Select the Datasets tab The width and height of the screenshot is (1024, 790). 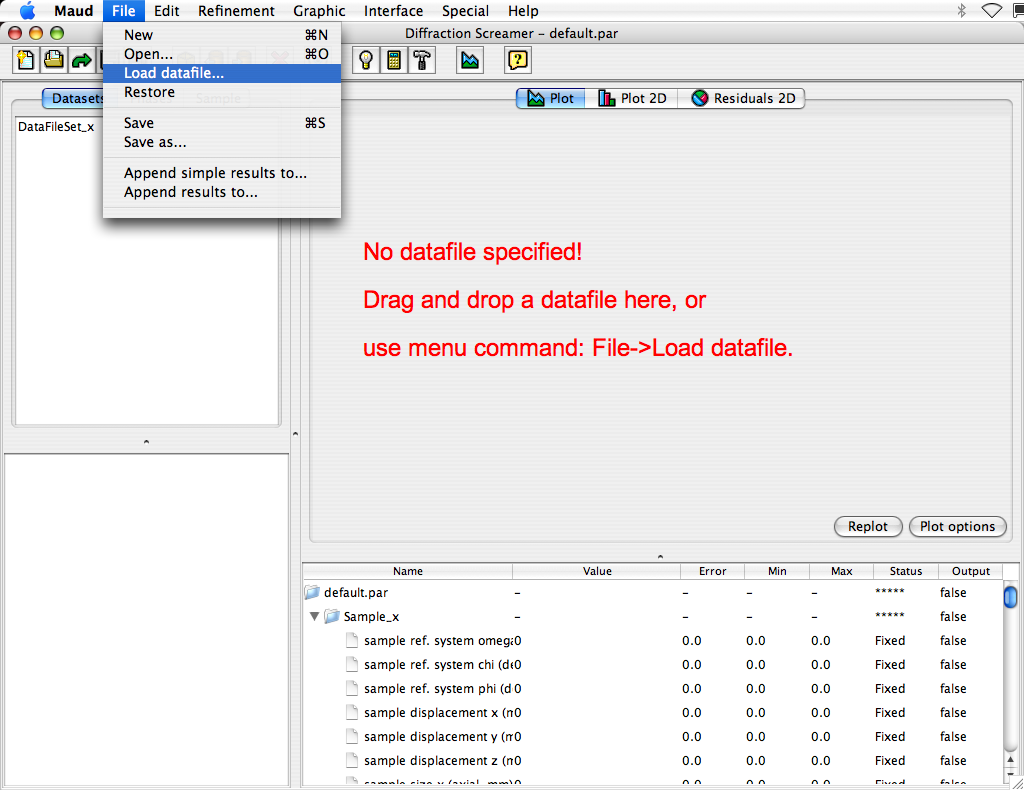click(74, 99)
